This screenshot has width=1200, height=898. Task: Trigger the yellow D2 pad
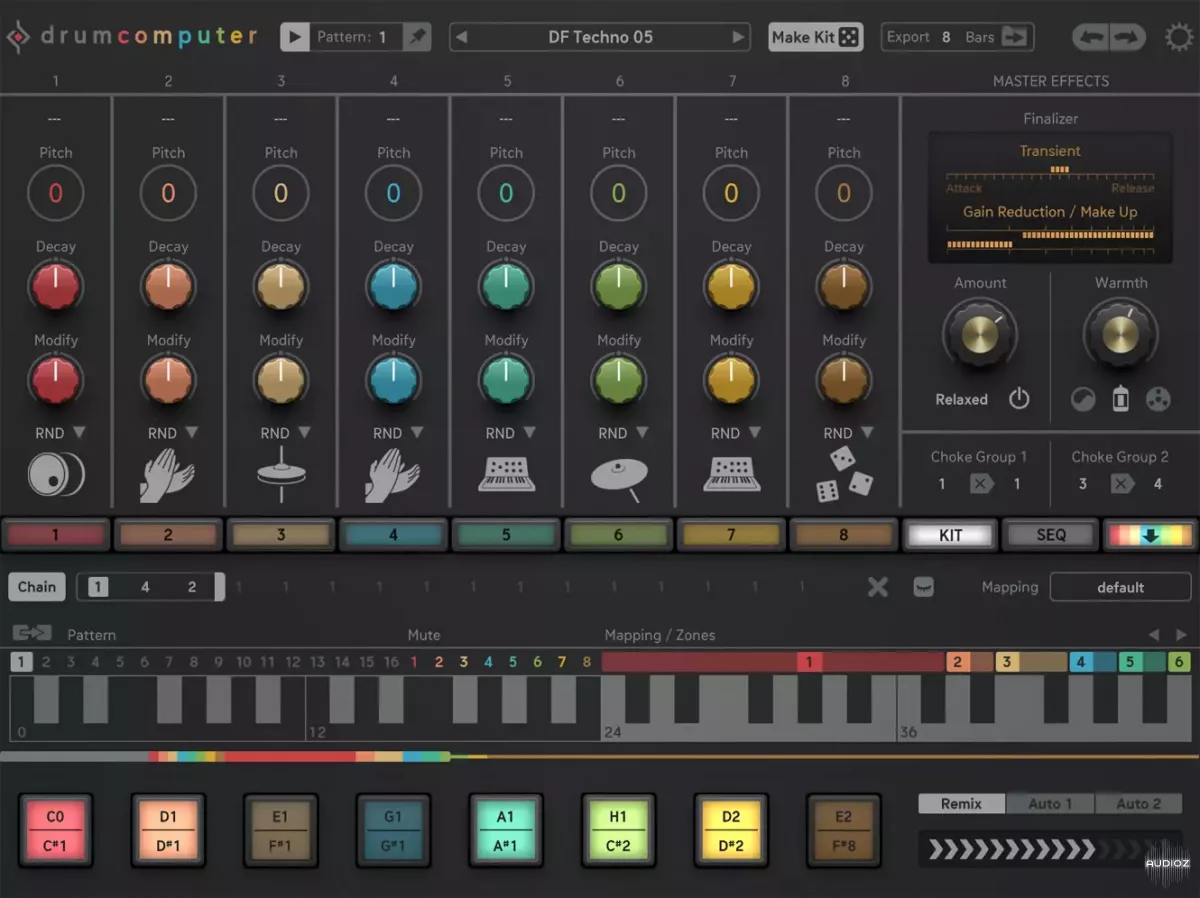click(731, 829)
